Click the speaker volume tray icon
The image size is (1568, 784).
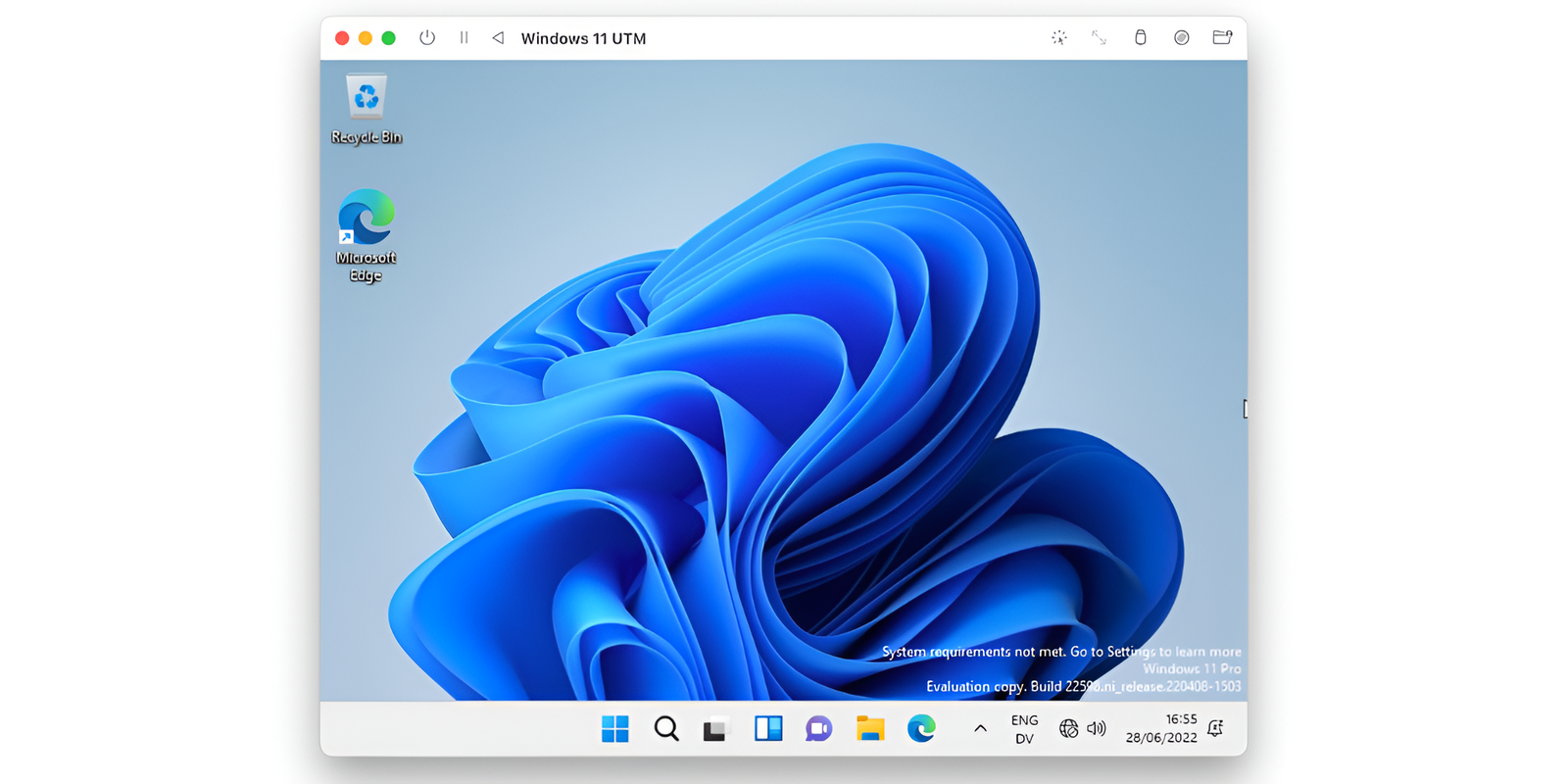pyautogui.click(x=1097, y=729)
